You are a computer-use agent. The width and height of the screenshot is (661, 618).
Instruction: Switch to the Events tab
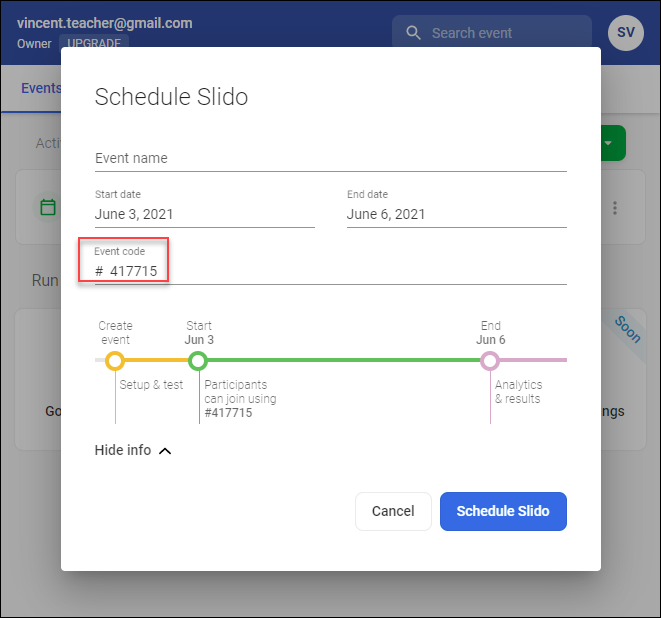click(x=40, y=88)
